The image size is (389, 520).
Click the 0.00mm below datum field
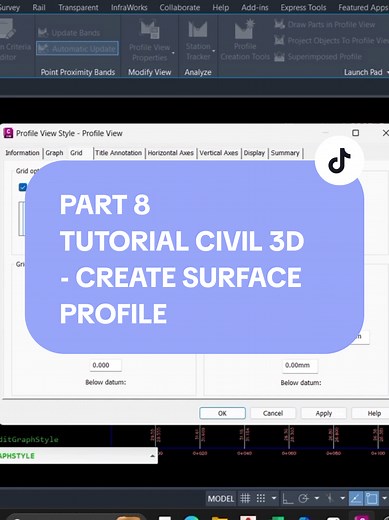300,365
